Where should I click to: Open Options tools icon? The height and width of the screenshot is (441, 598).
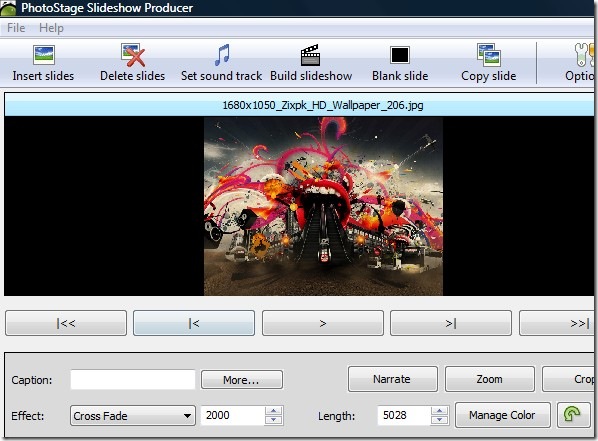point(584,55)
